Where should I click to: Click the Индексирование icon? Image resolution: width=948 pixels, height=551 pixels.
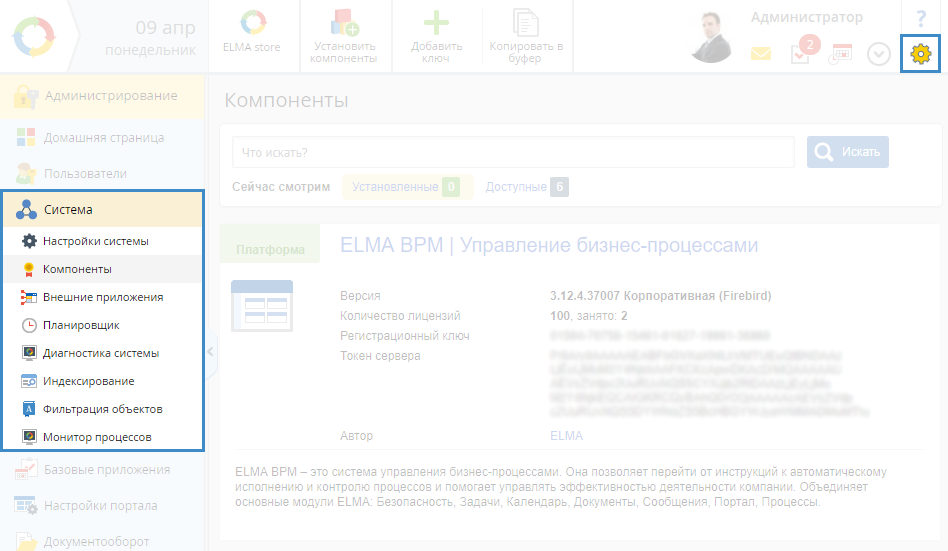[29, 381]
